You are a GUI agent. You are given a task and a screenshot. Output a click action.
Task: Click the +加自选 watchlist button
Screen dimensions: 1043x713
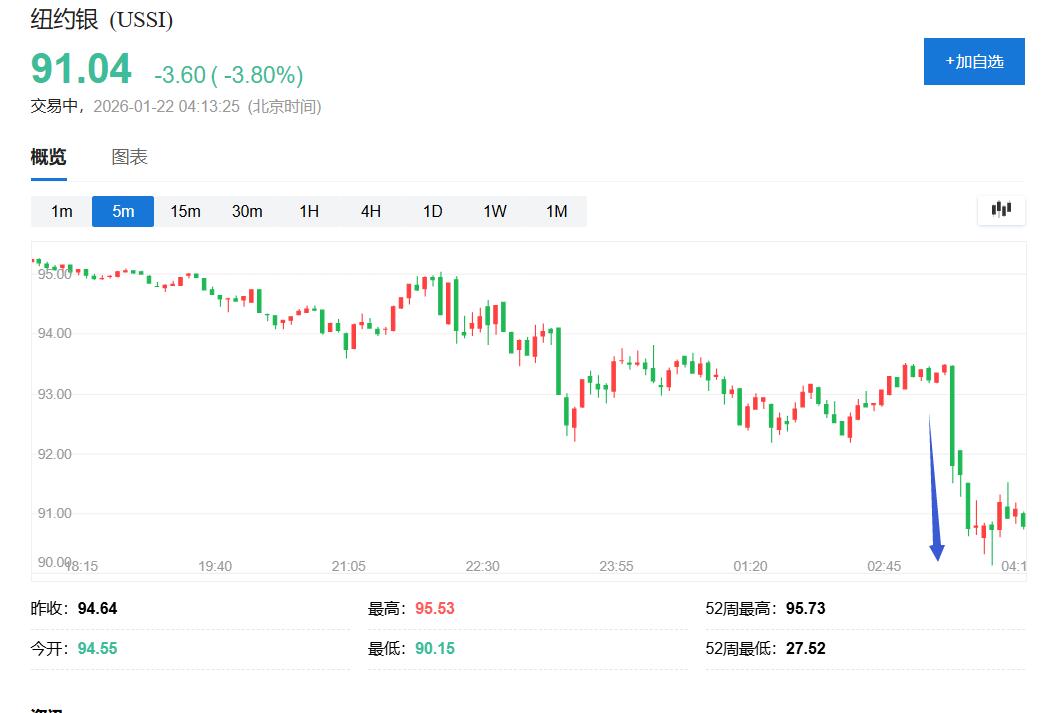(x=974, y=61)
